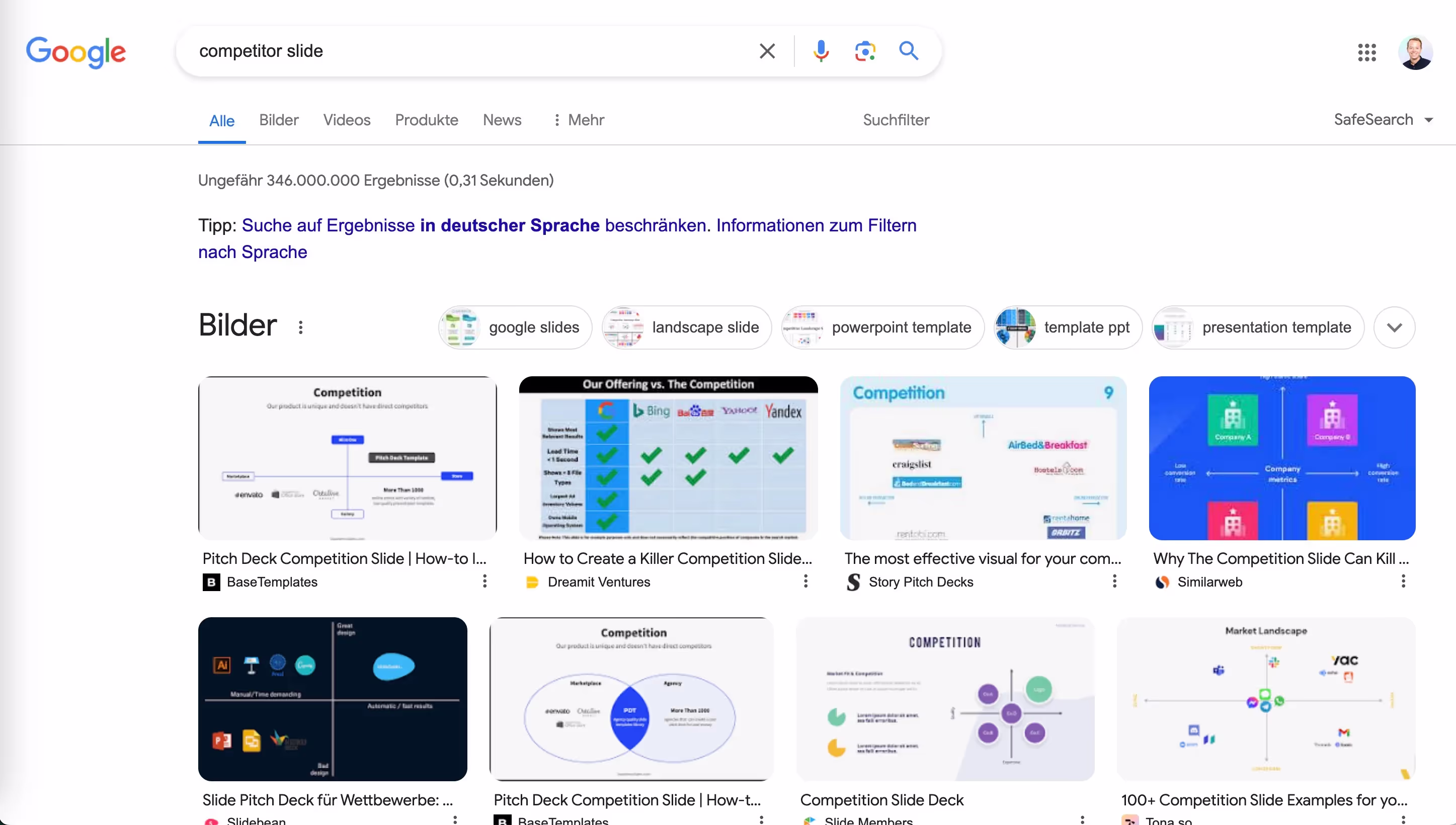Open the account profile avatar
Screen dimensions: 1456x825
pyautogui.click(x=1415, y=53)
